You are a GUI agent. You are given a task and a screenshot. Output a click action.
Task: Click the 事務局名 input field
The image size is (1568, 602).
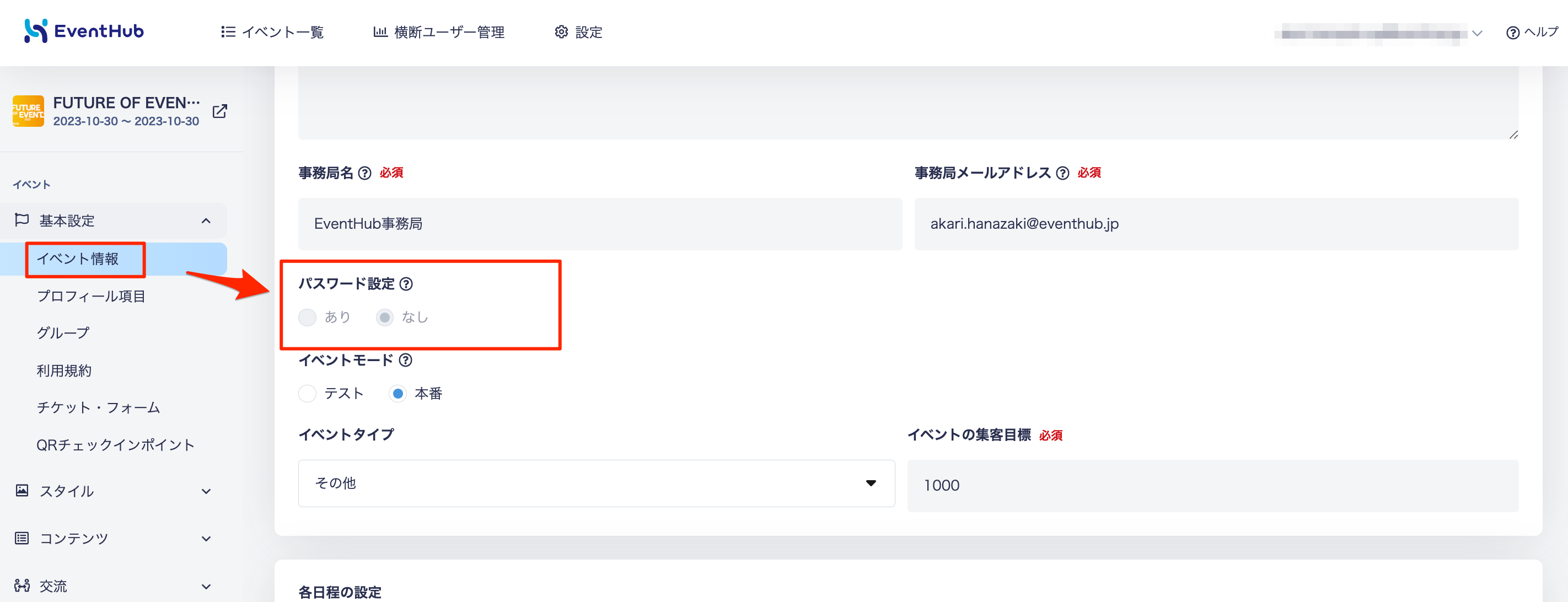(x=600, y=224)
